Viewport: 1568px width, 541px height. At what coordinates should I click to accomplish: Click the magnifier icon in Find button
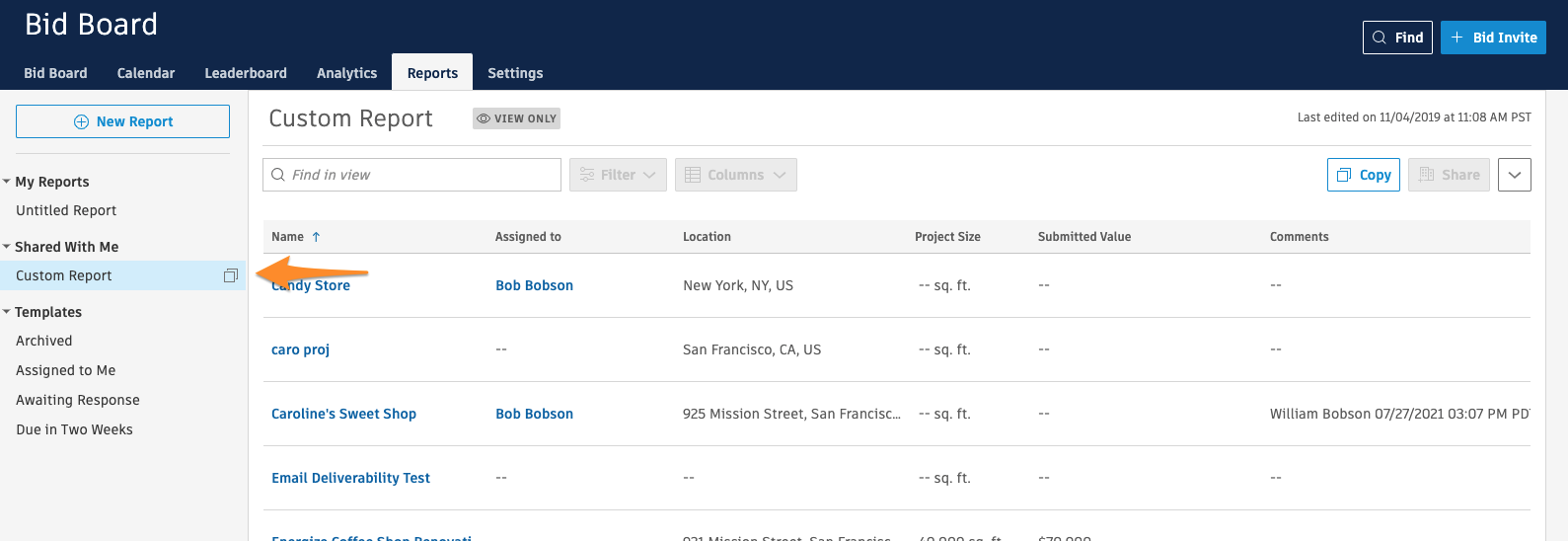(1380, 38)
